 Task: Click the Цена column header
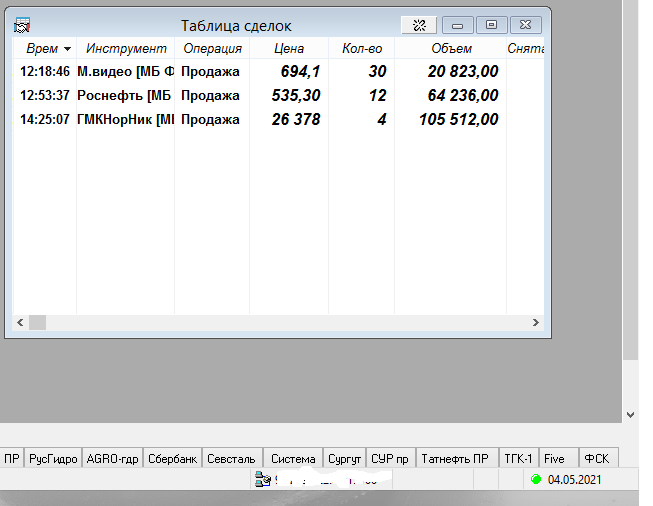click(x=289, y=48)
